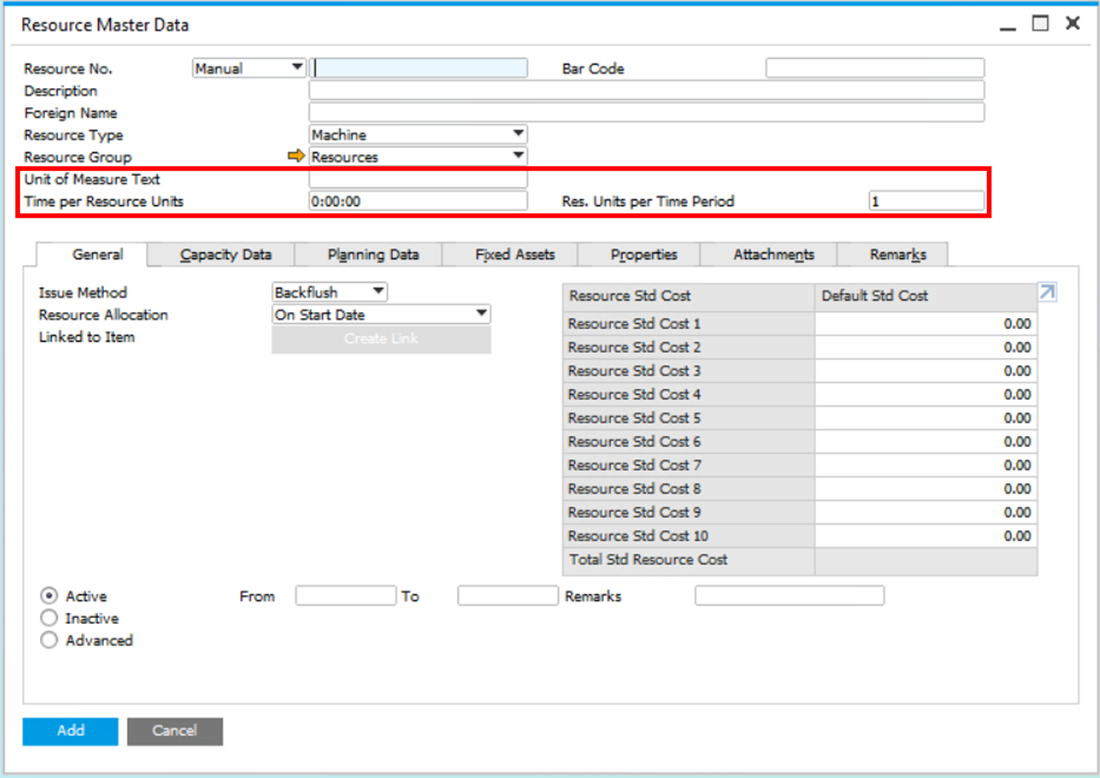Open the Resource Allocation On Start Date dropdown
The image size is (1100, 778).
(x=381, y=314)
